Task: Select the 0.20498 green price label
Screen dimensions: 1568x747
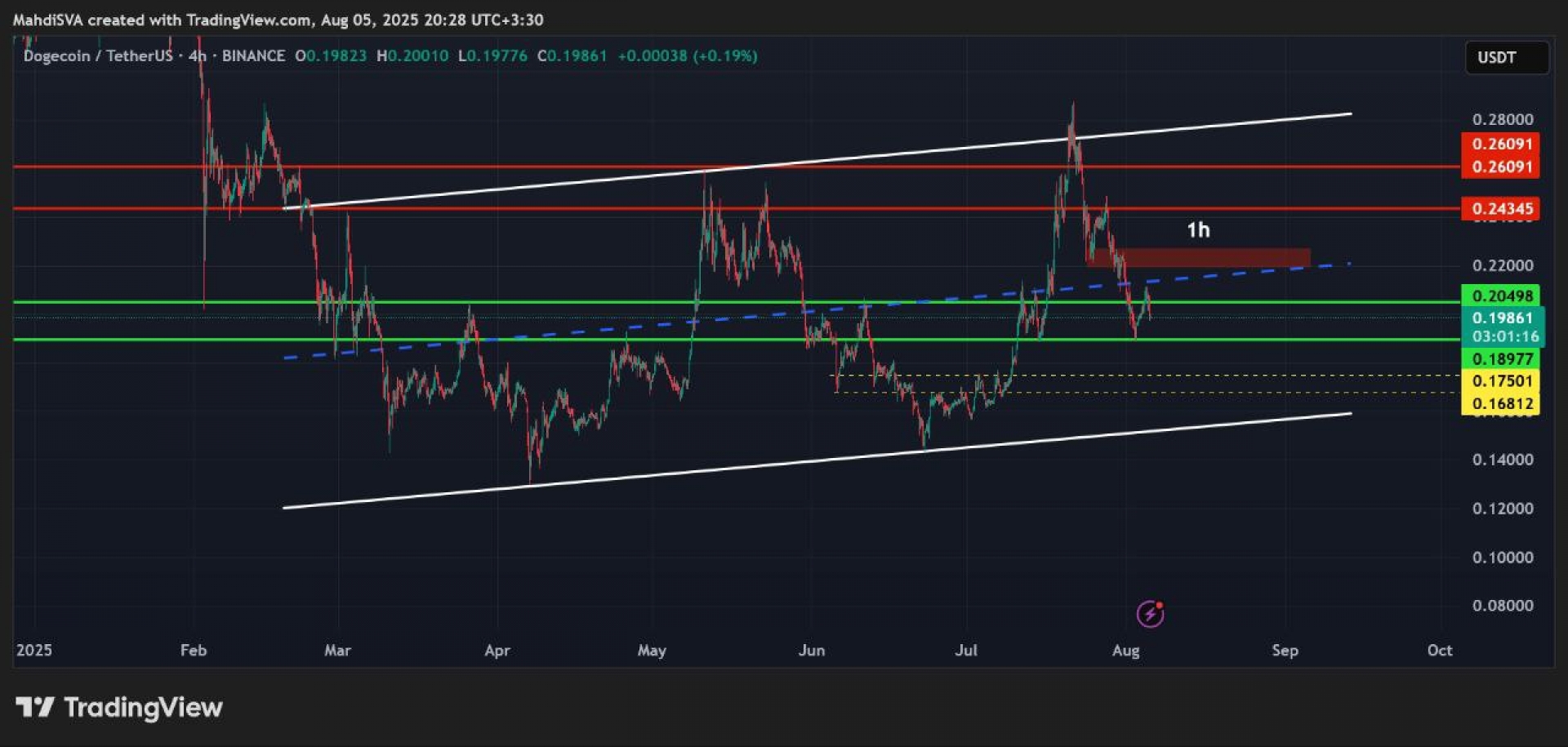Action: (x=1501, y=296)
